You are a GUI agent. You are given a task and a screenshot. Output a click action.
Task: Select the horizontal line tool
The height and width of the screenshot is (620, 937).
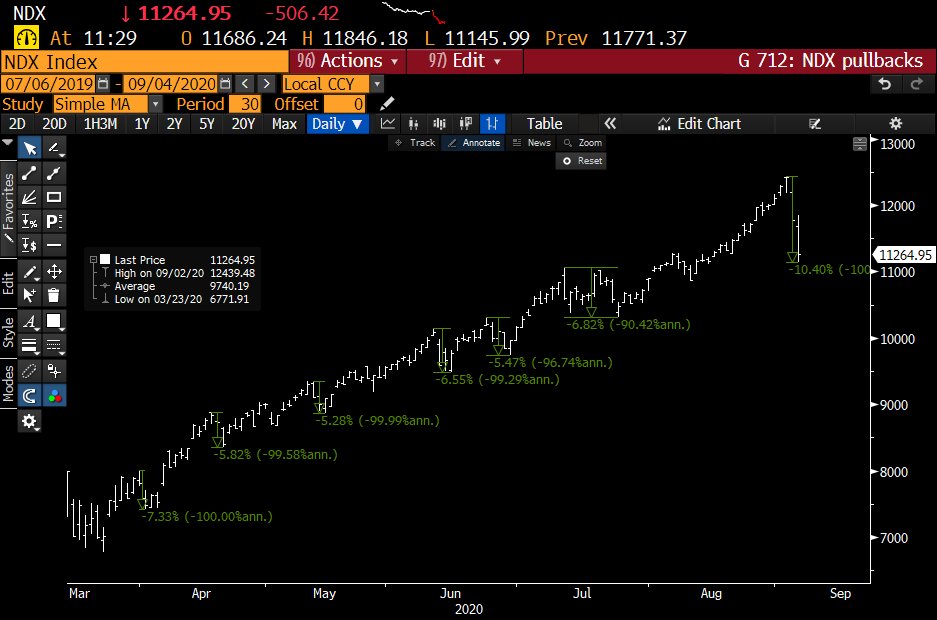(x=54, y=245)
